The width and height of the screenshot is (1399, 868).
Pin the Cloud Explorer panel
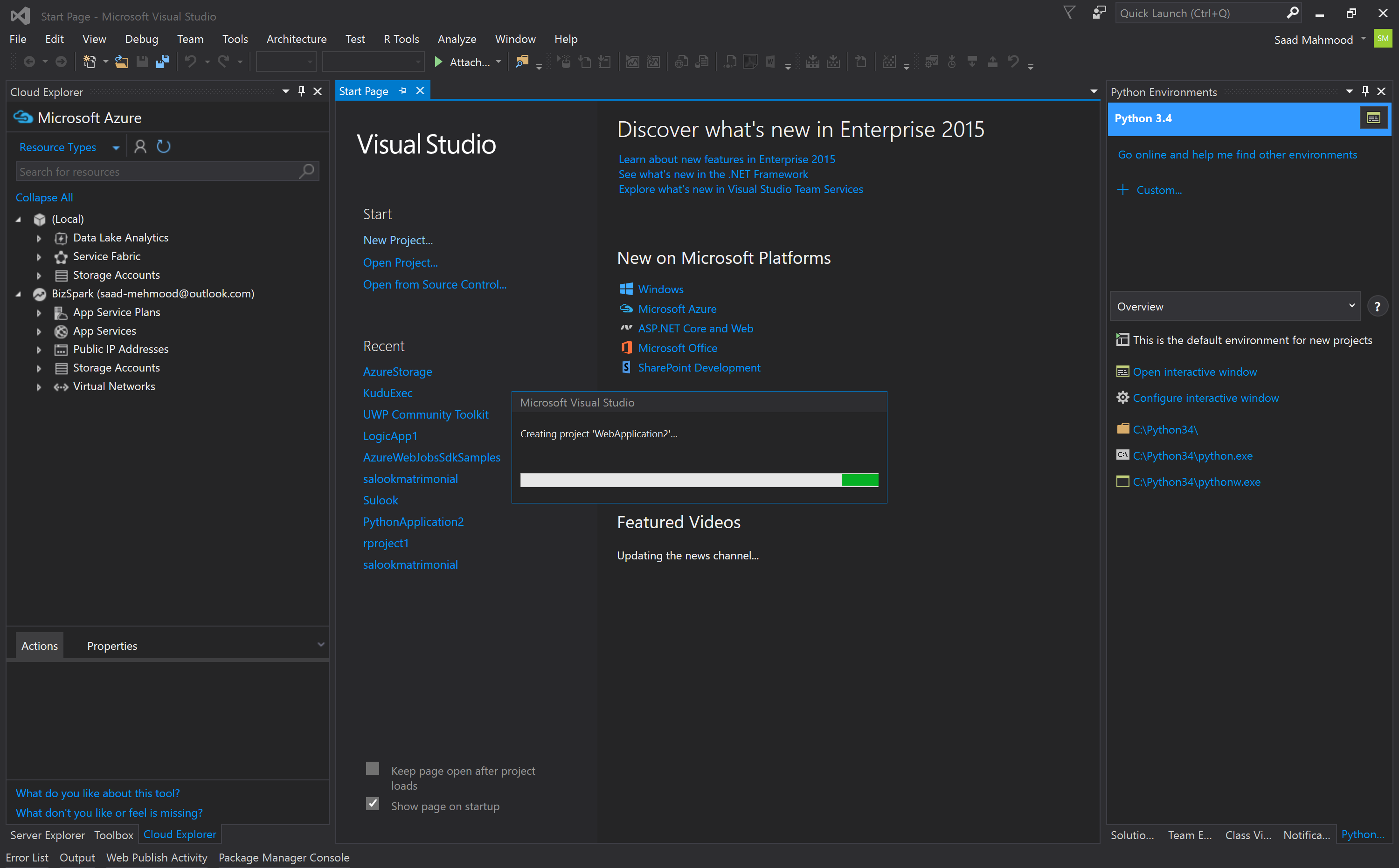[x=302, y=91]
